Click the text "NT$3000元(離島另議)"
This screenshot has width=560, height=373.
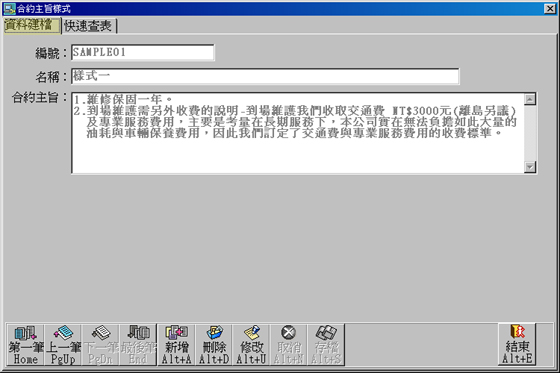(454, 110)
